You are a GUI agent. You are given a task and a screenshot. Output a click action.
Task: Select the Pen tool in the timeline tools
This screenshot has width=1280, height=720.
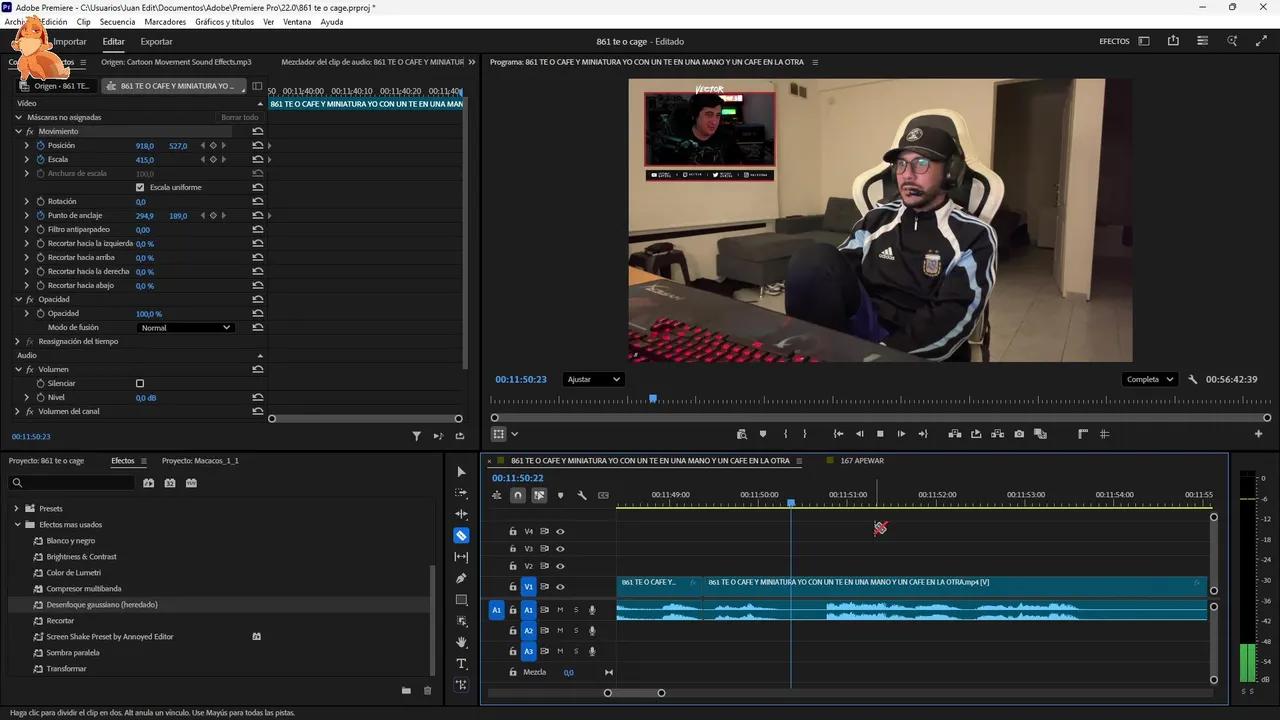click(461, 578)
